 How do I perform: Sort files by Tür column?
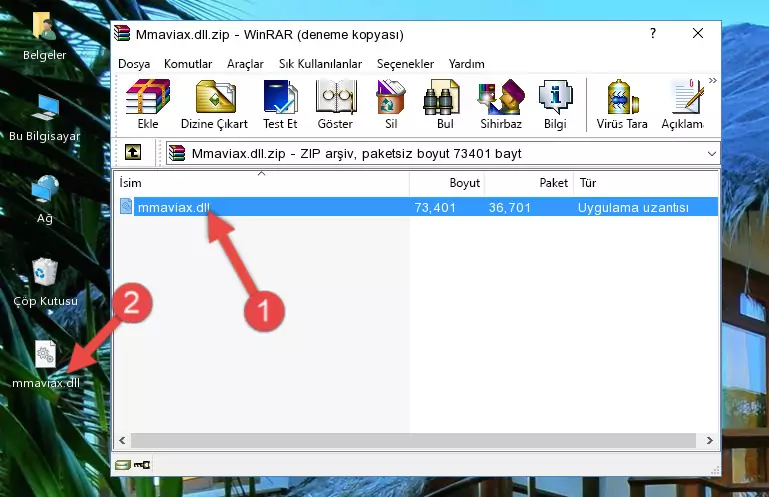646,183
